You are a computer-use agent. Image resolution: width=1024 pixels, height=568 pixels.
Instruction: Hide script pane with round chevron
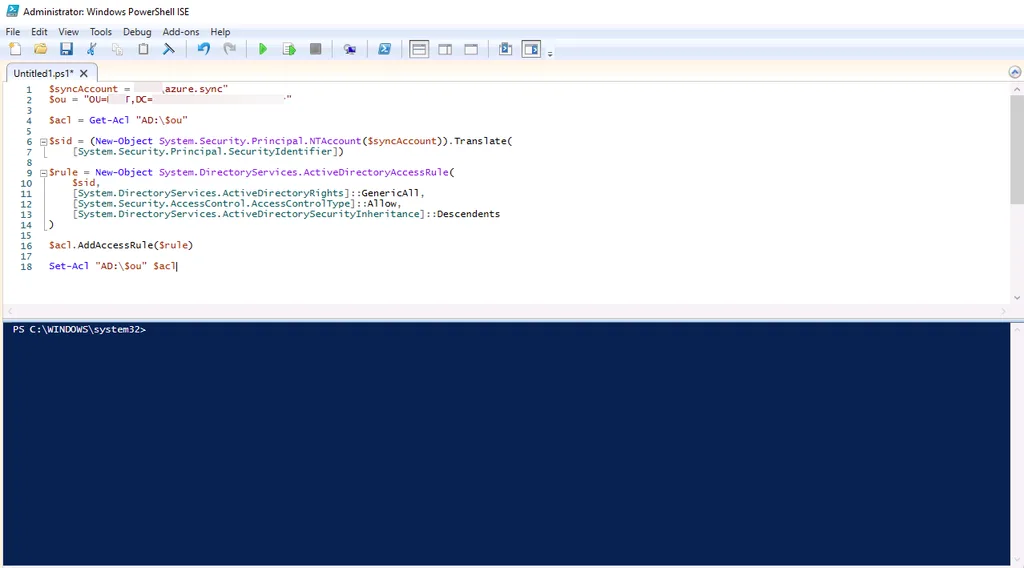click(x=1015, y=72)
